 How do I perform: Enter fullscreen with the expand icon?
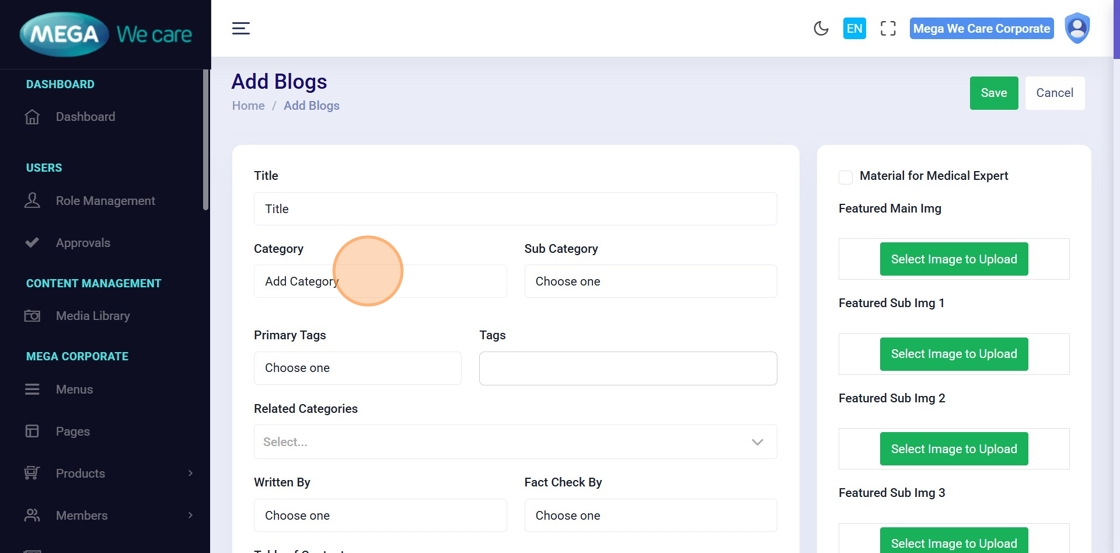[888, 29]
